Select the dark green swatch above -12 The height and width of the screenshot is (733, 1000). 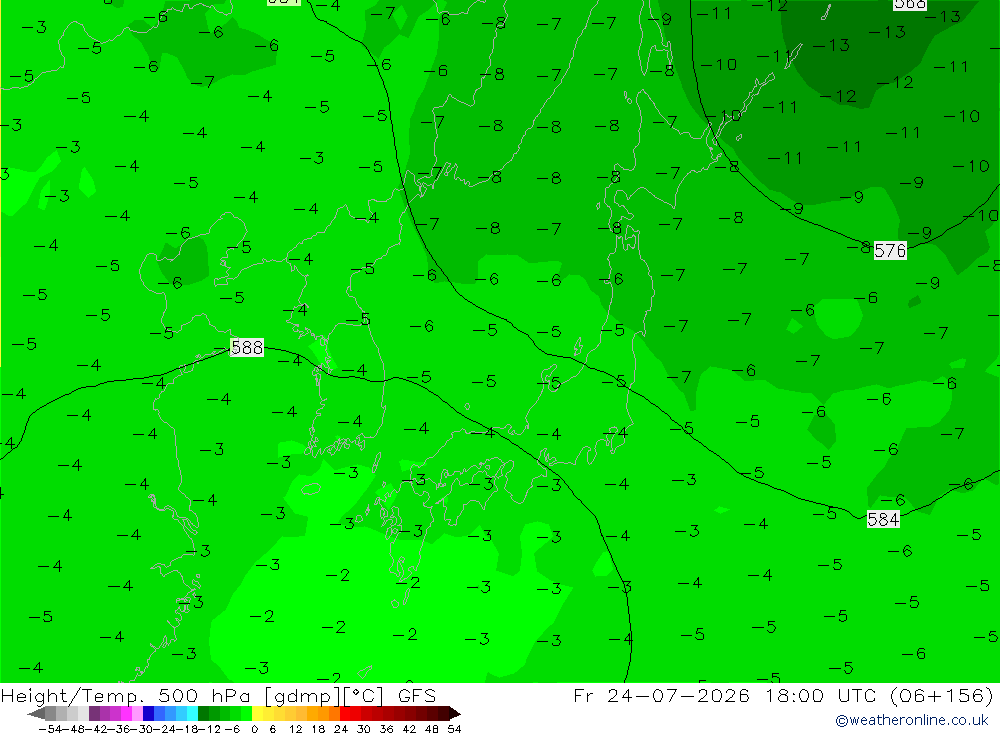pos(203,713)
